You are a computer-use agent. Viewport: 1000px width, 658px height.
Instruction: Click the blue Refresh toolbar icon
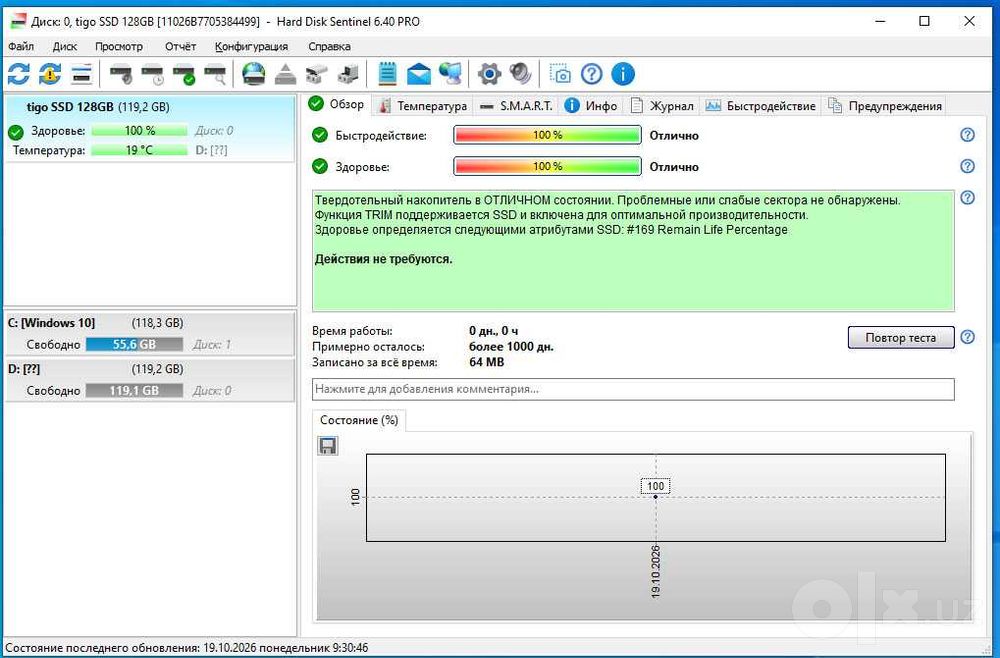click(18, 74)
